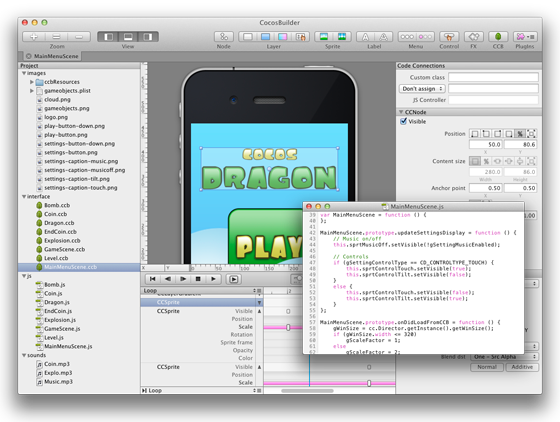Click the Normal blend button
Screen dimensions: 560x422
click(487, 367)
